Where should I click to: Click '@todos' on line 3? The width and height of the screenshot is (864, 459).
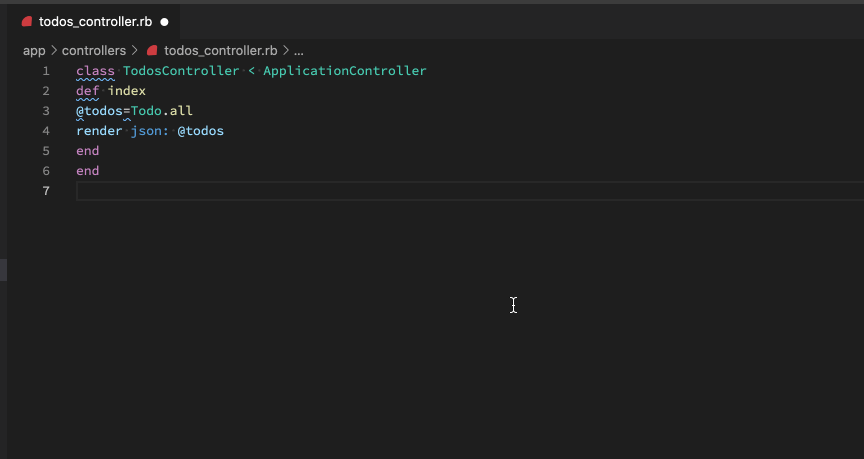[99, 111]
